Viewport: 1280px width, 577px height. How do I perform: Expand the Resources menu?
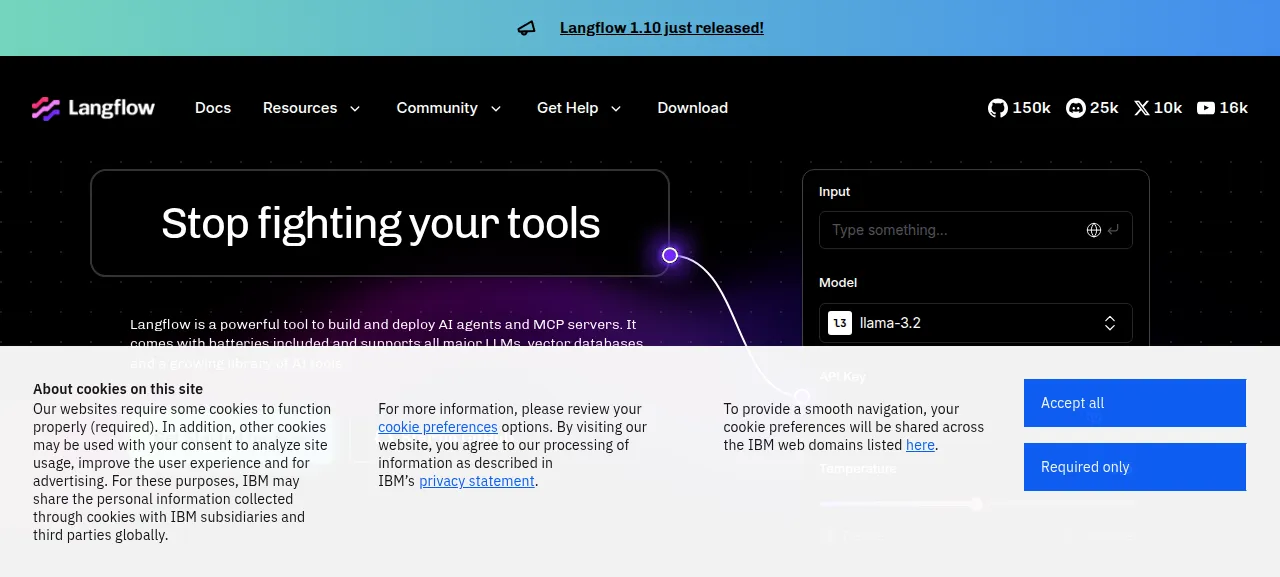click(312, 108)
